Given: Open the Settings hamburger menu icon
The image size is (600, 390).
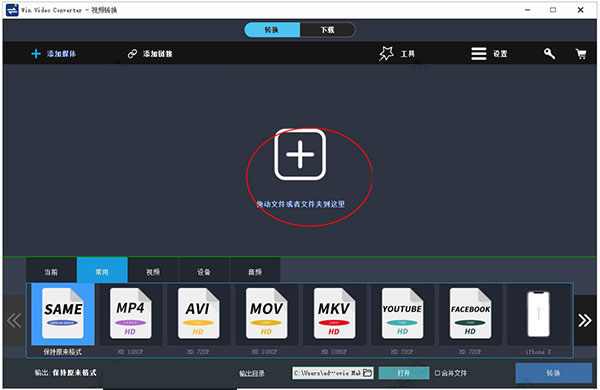Looking at the screenshot, I should 479,54.
